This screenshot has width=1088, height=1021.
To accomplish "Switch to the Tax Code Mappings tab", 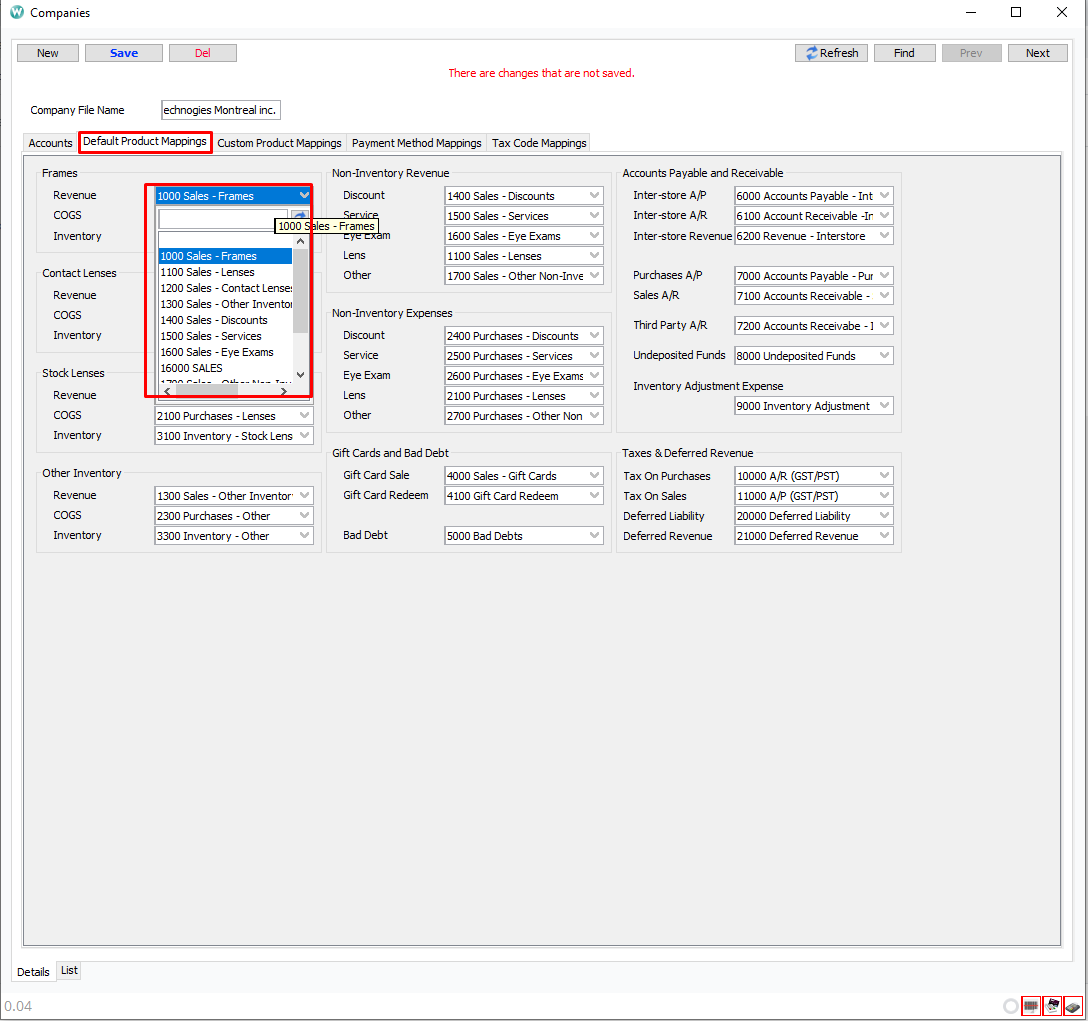I will tap(538, 142).
